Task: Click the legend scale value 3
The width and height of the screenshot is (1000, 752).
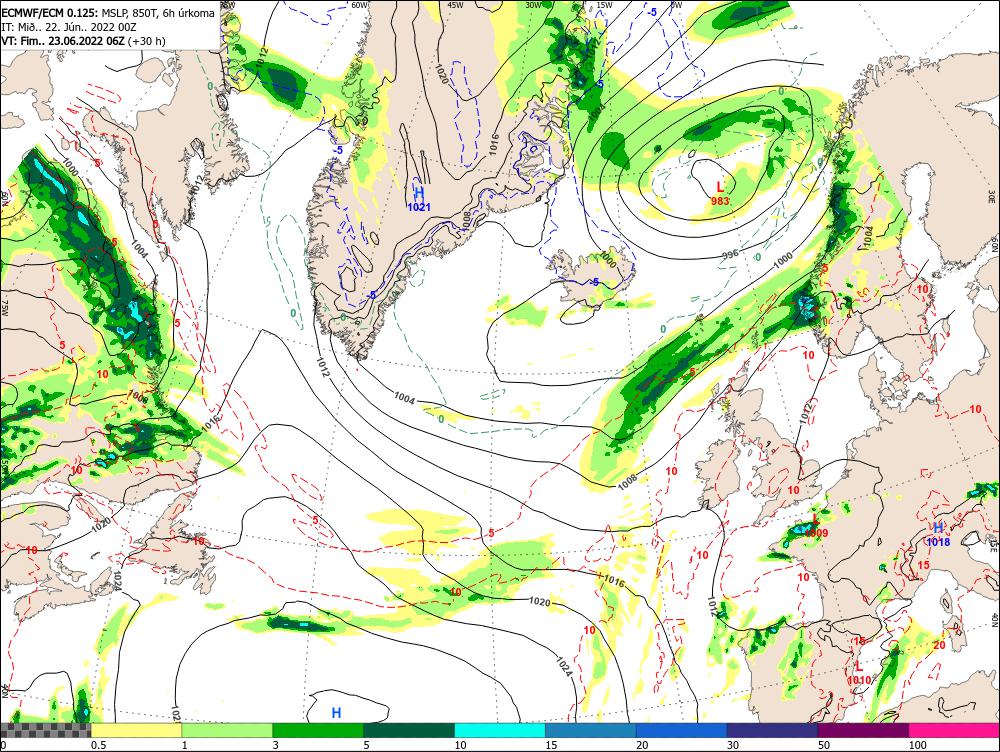Action: tap(276, 745)
